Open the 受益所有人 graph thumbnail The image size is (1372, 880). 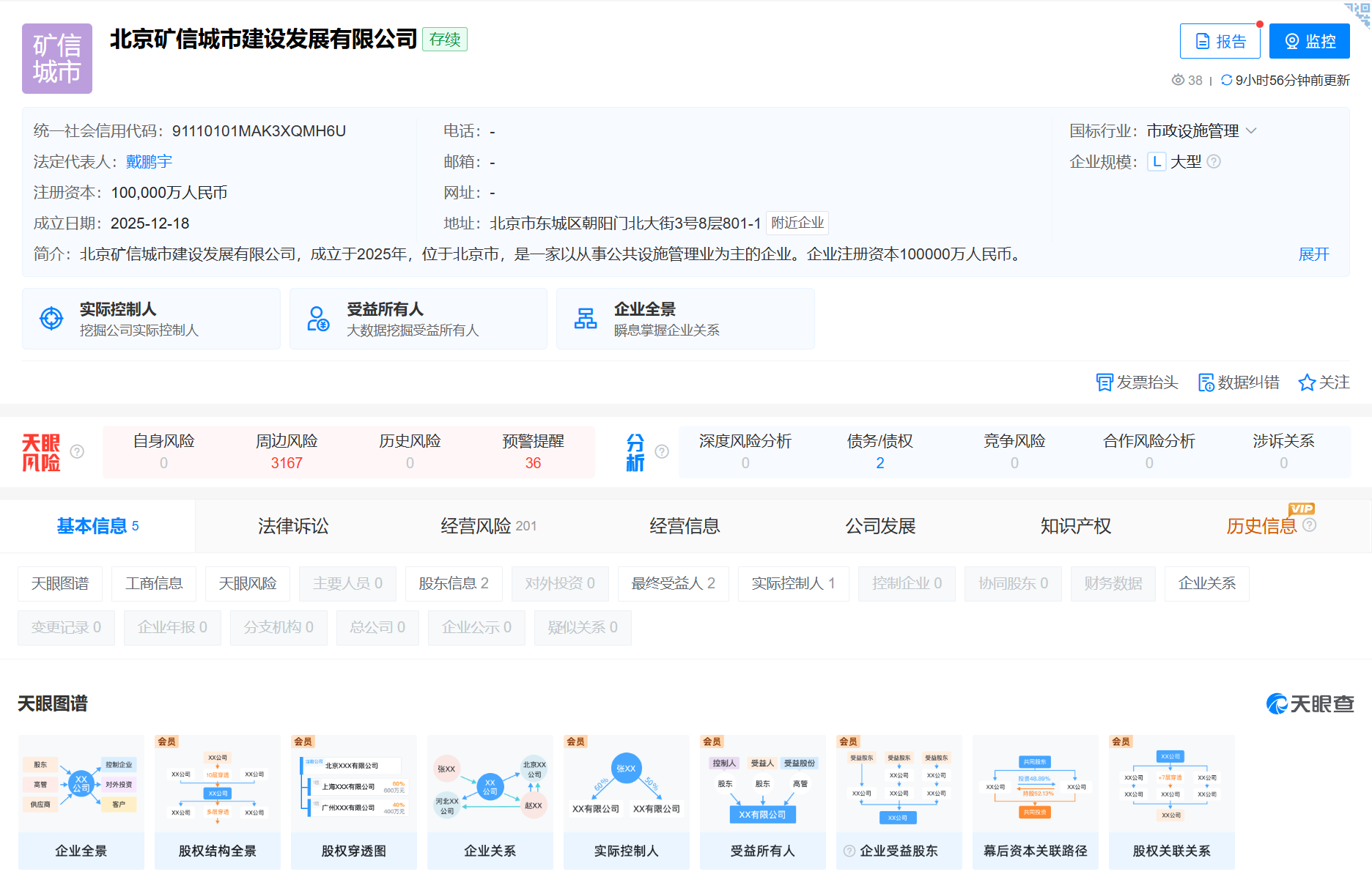tap(763, 802)
